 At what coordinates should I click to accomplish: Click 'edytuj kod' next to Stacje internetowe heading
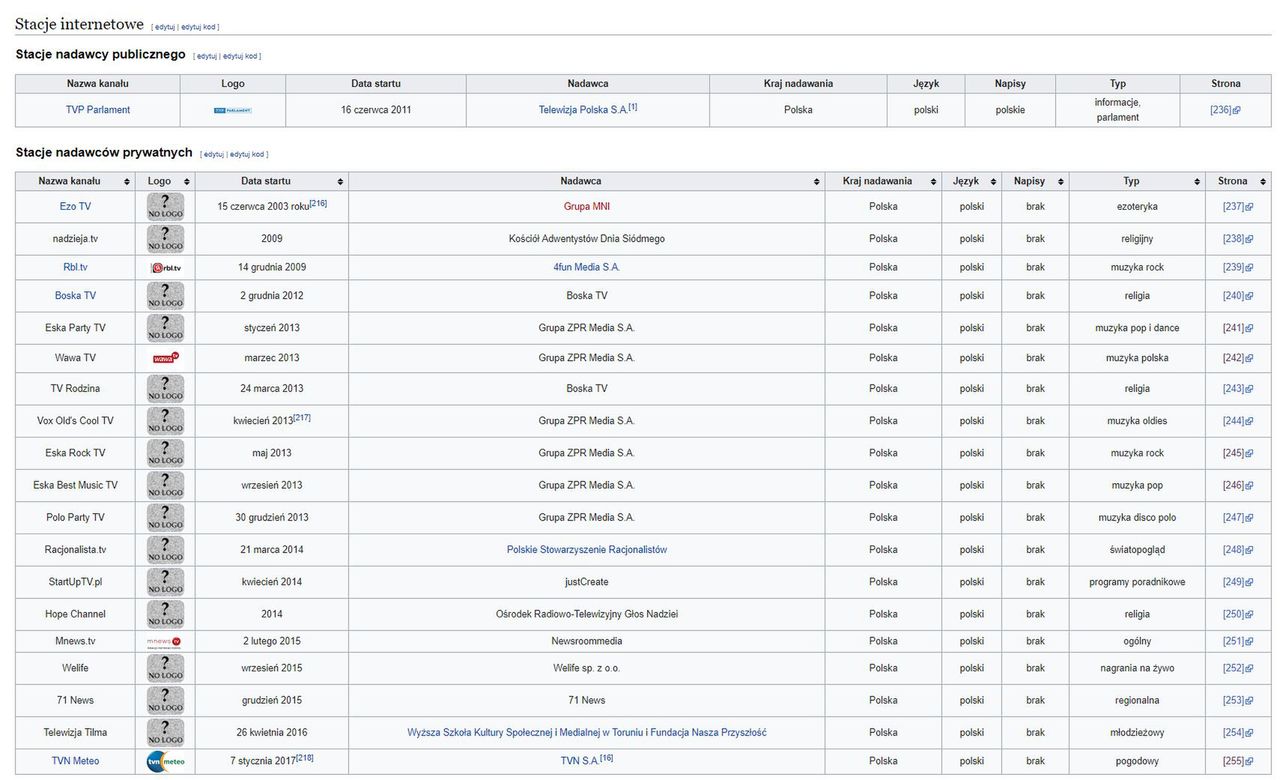(x=198, y=27)
